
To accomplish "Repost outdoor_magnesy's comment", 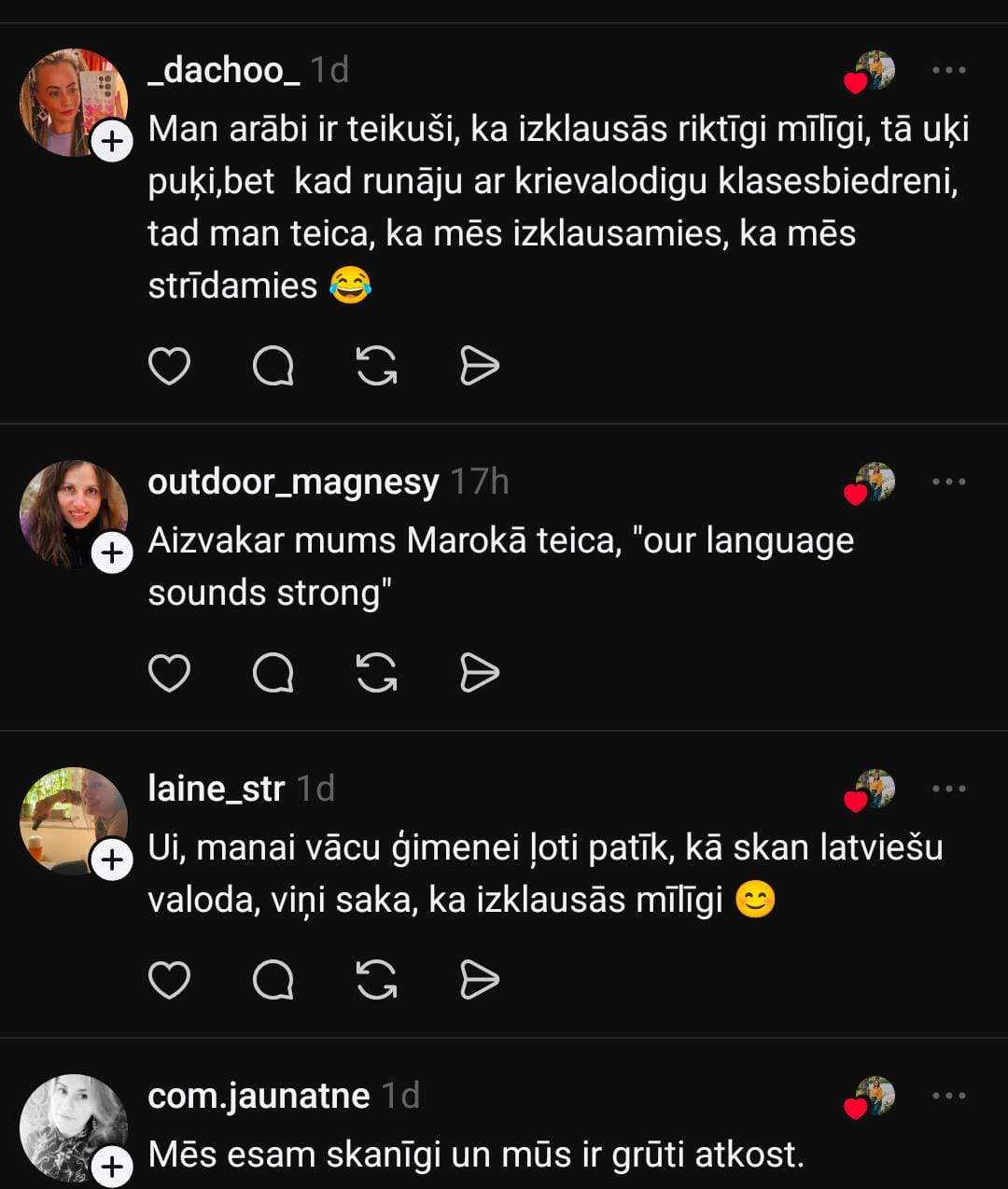I will pos(377,673).
